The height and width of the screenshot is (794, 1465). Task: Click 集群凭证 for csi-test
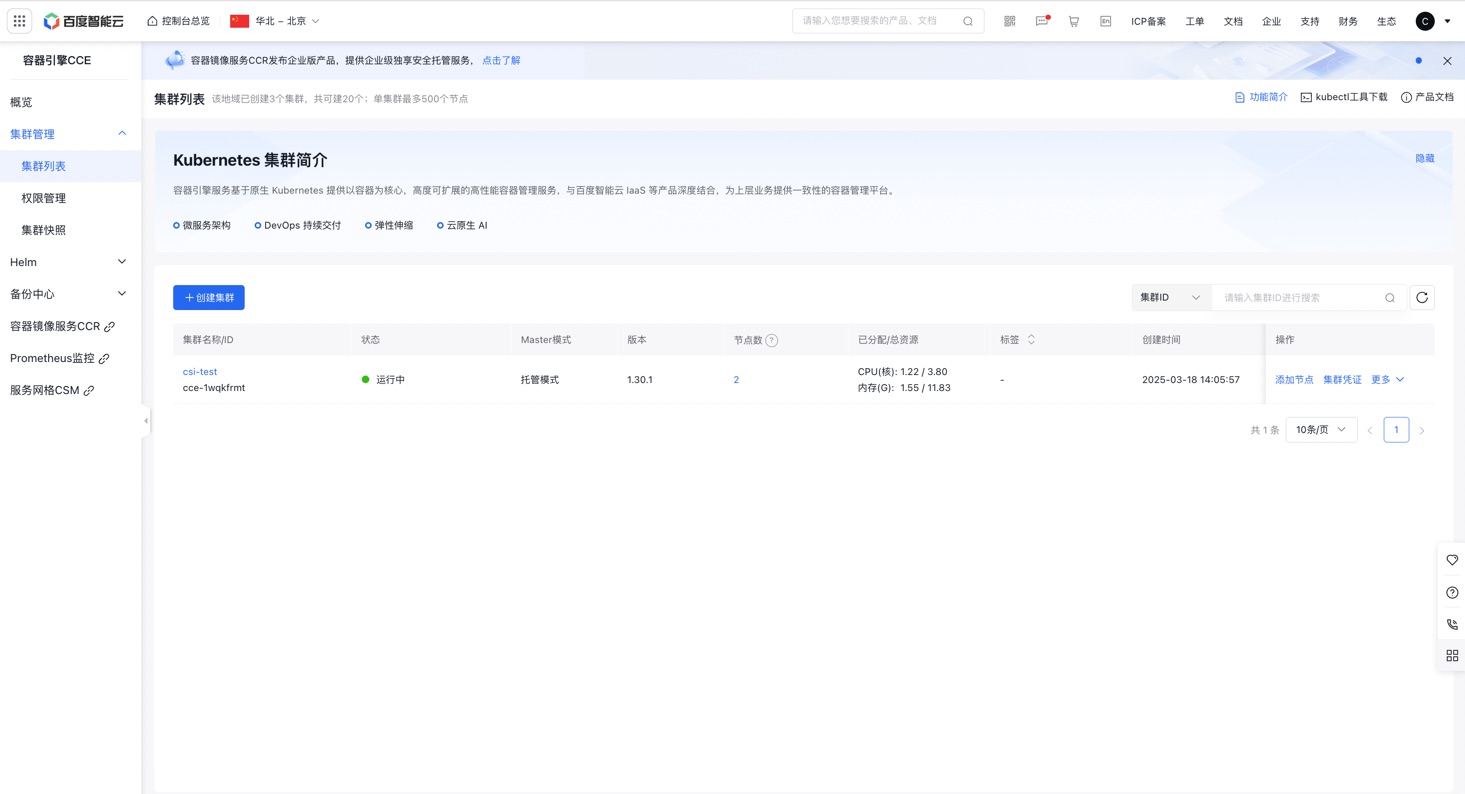[1342, 380]
